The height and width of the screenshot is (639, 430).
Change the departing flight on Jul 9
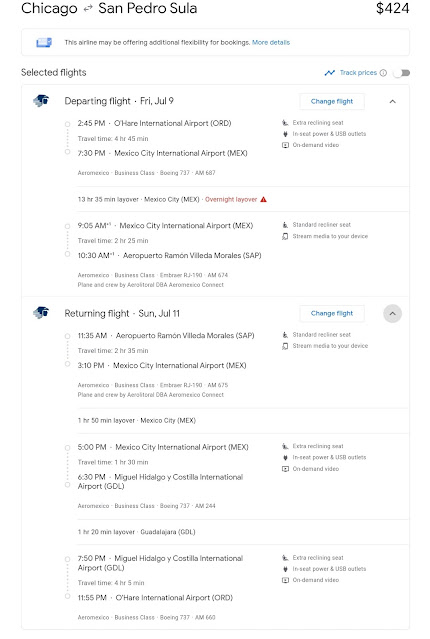(x=332, y=101)
